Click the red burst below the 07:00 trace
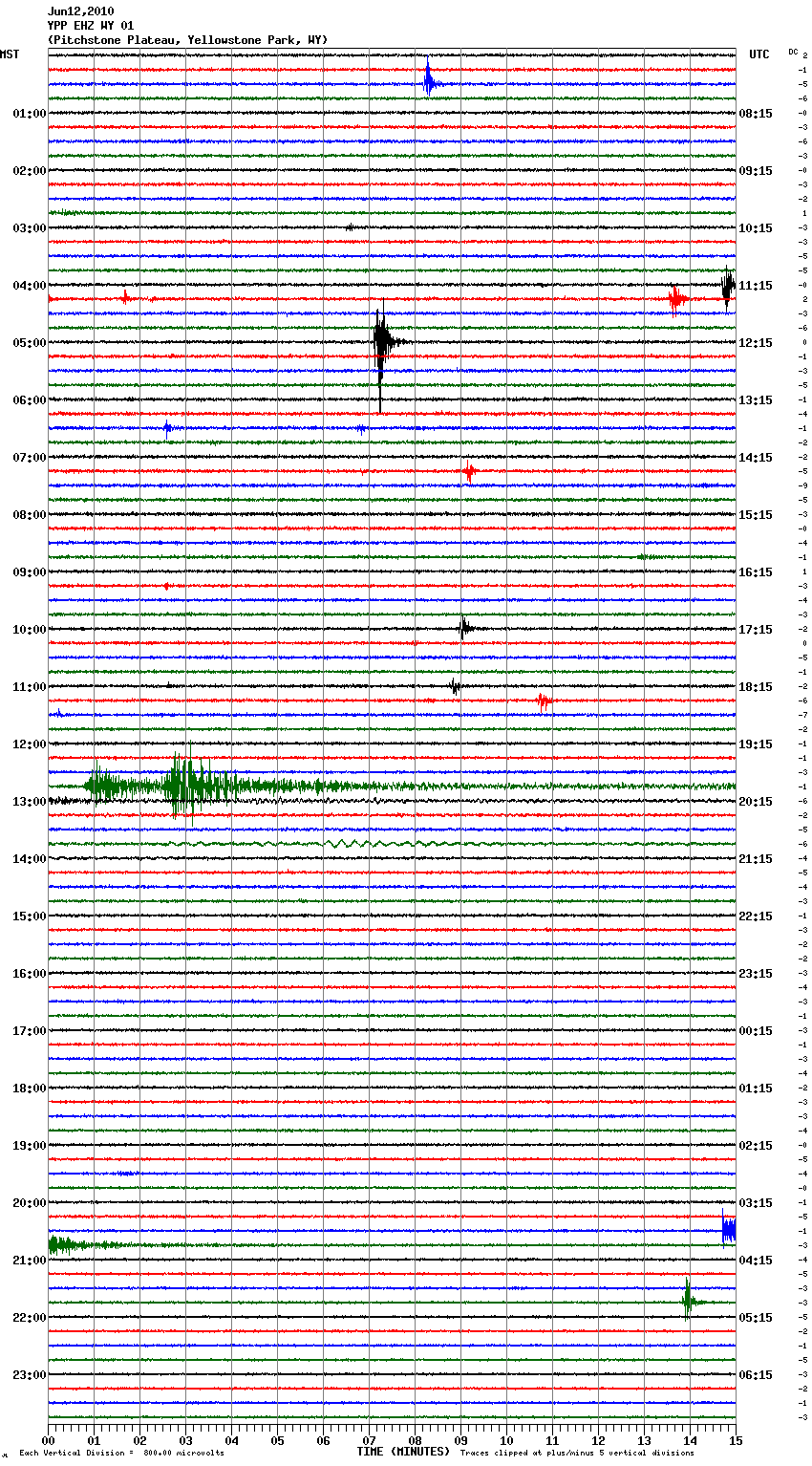Image resolution: width=812 pixels, height=1466 pixels. coord(469,471)
